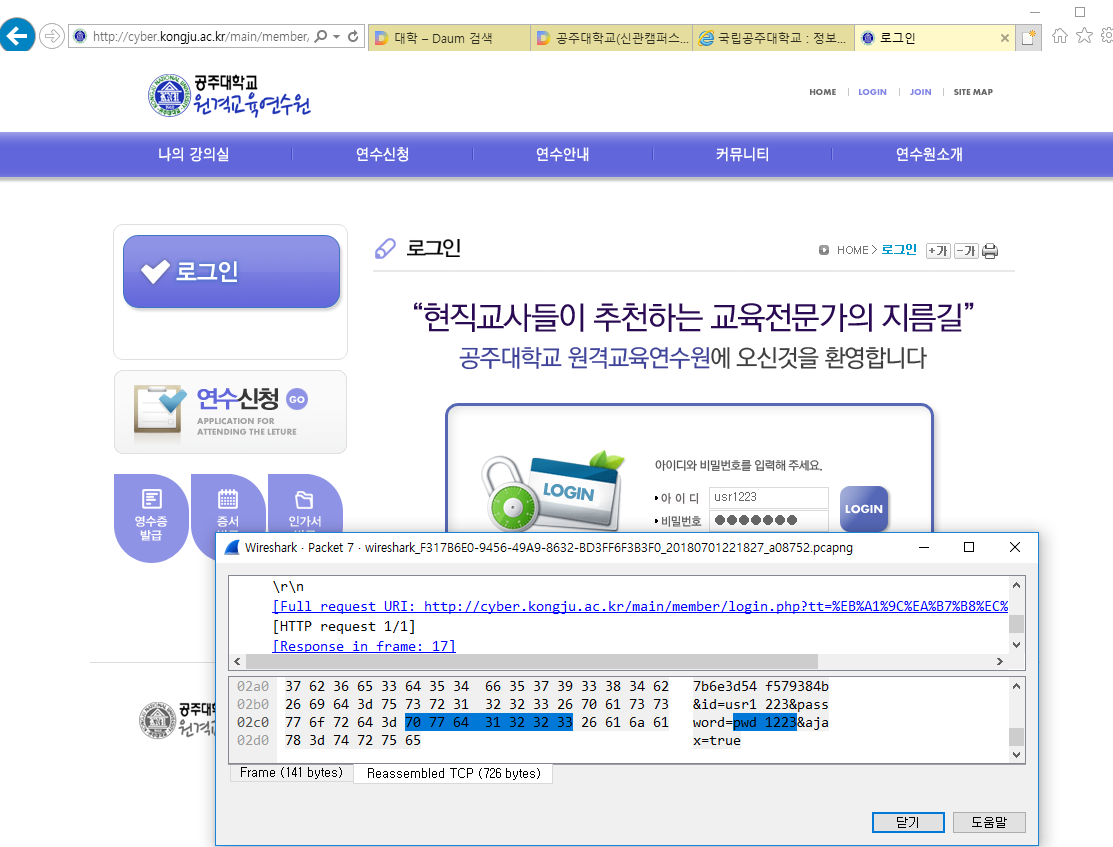Click the GO icon on the 연수신청 banner
The width and height of the screenshot is (1113, 847).
point(297,399)
